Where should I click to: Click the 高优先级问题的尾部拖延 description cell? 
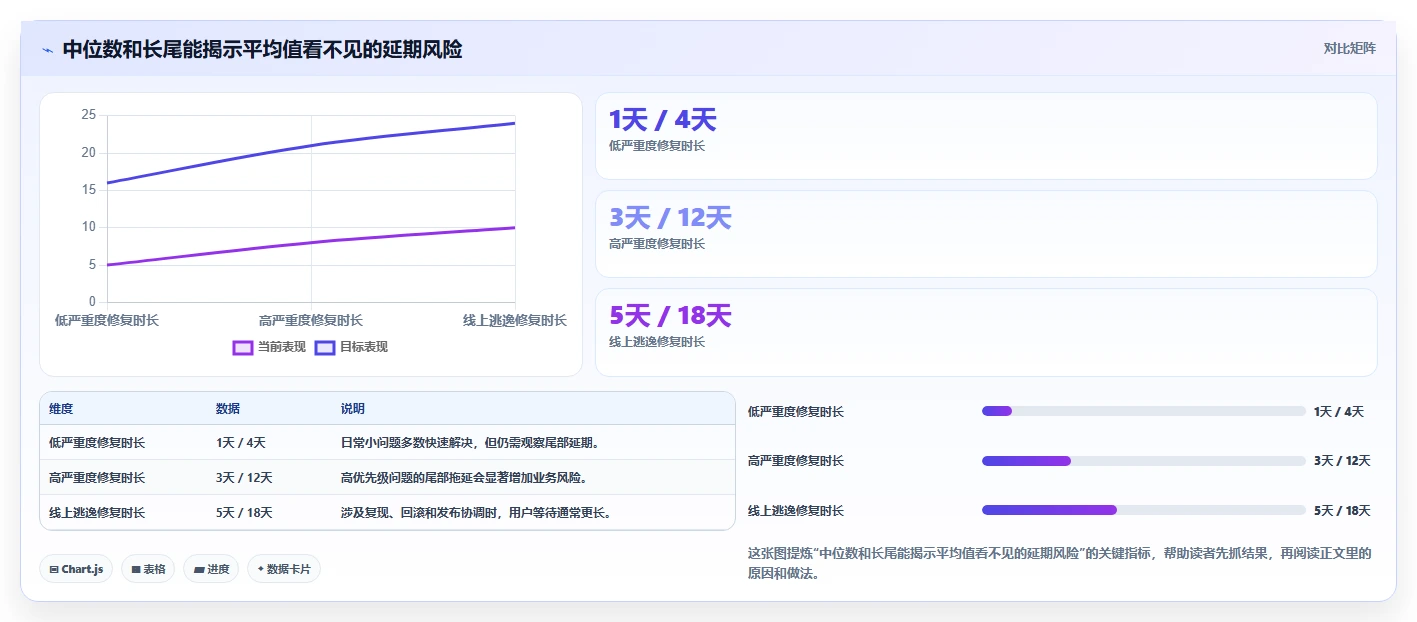[x=464, y=478]
